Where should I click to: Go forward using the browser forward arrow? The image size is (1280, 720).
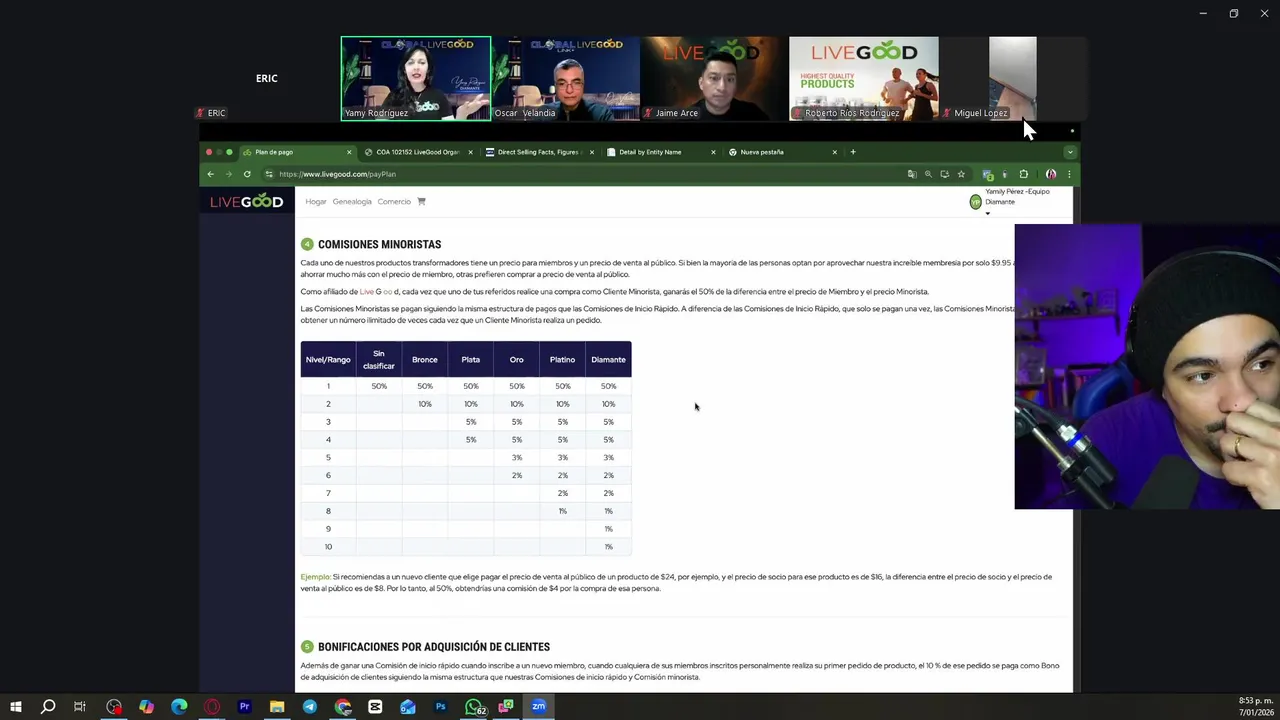click(x=228, y=174)
